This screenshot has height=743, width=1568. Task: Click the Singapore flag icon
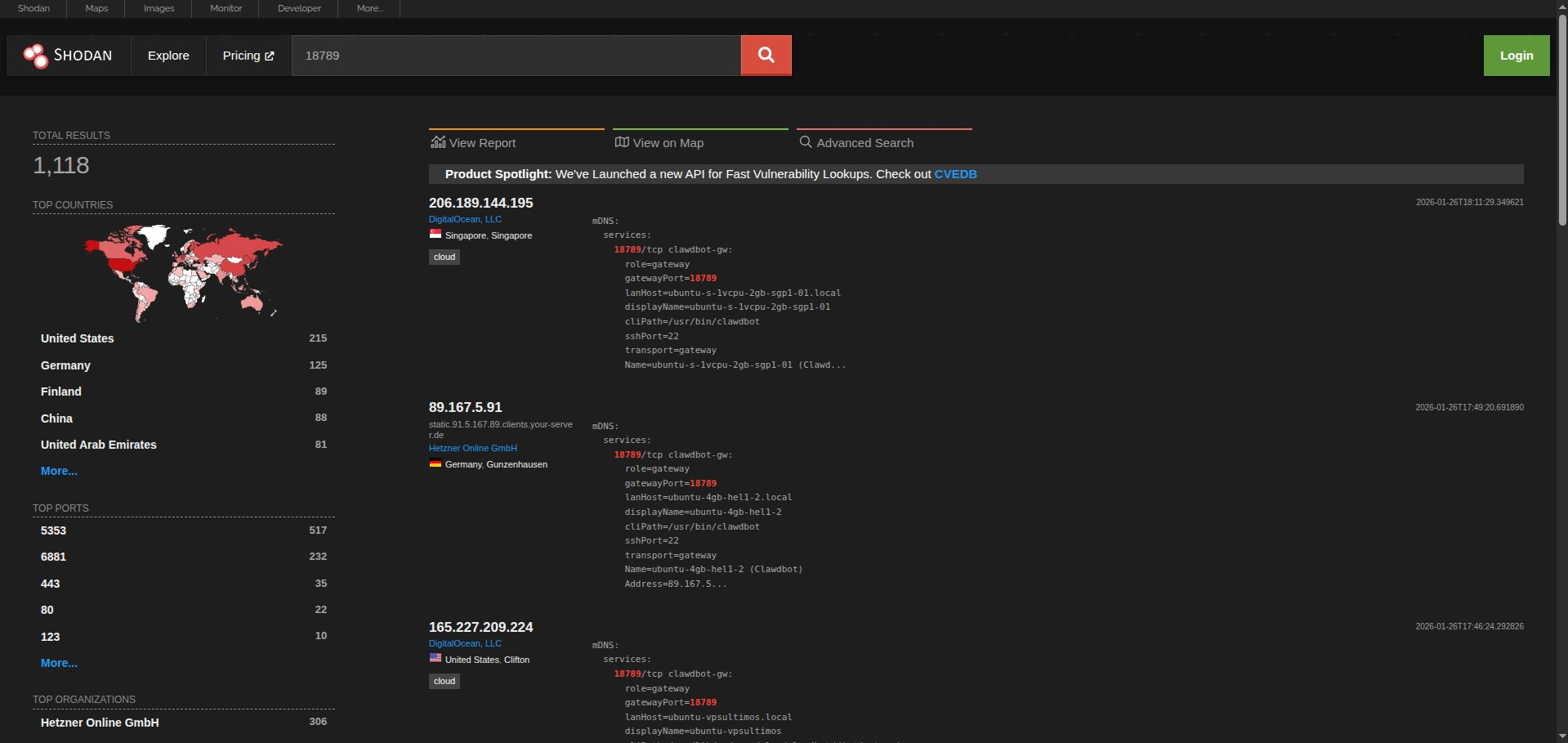[436, 235]
